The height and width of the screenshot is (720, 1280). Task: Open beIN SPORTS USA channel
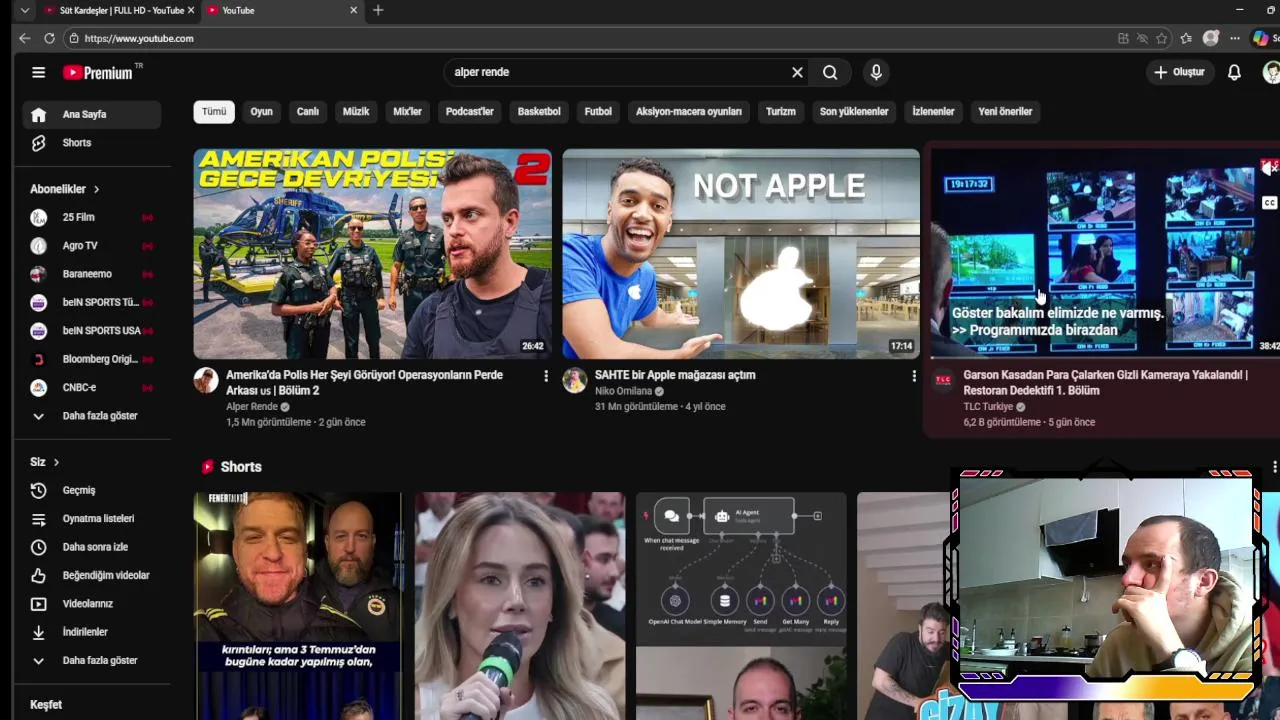92,330
